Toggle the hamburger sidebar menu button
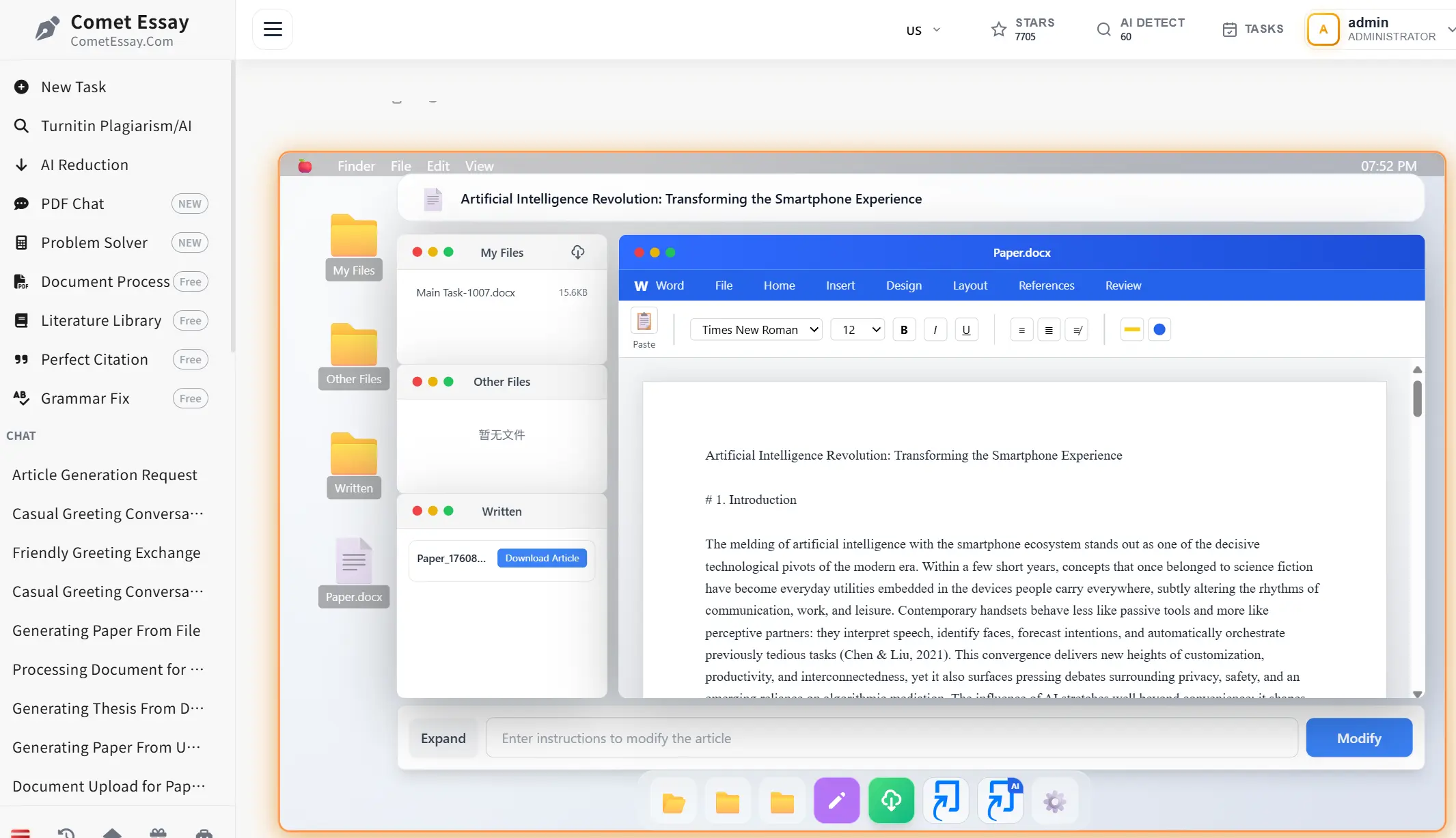 coord(273,29)
